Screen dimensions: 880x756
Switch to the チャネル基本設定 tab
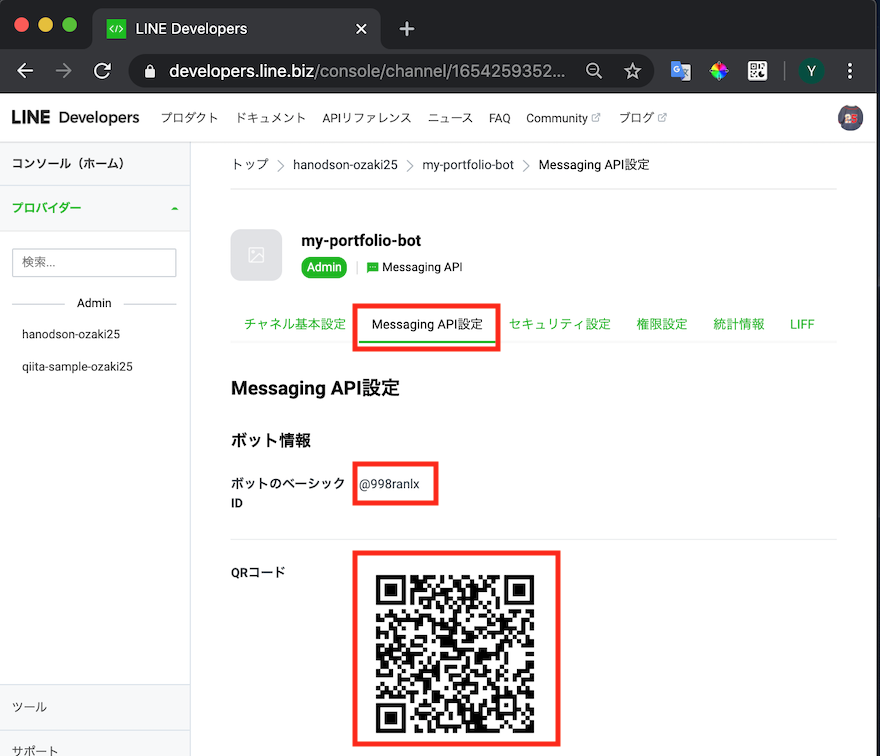point(295,324)
